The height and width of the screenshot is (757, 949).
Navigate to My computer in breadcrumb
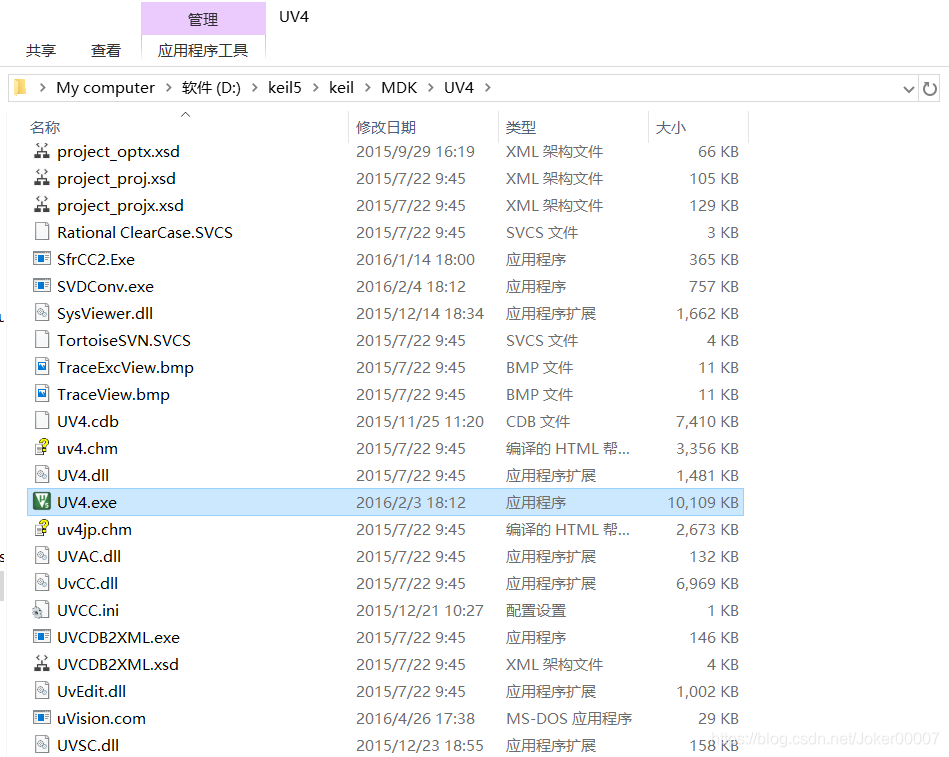105,88
